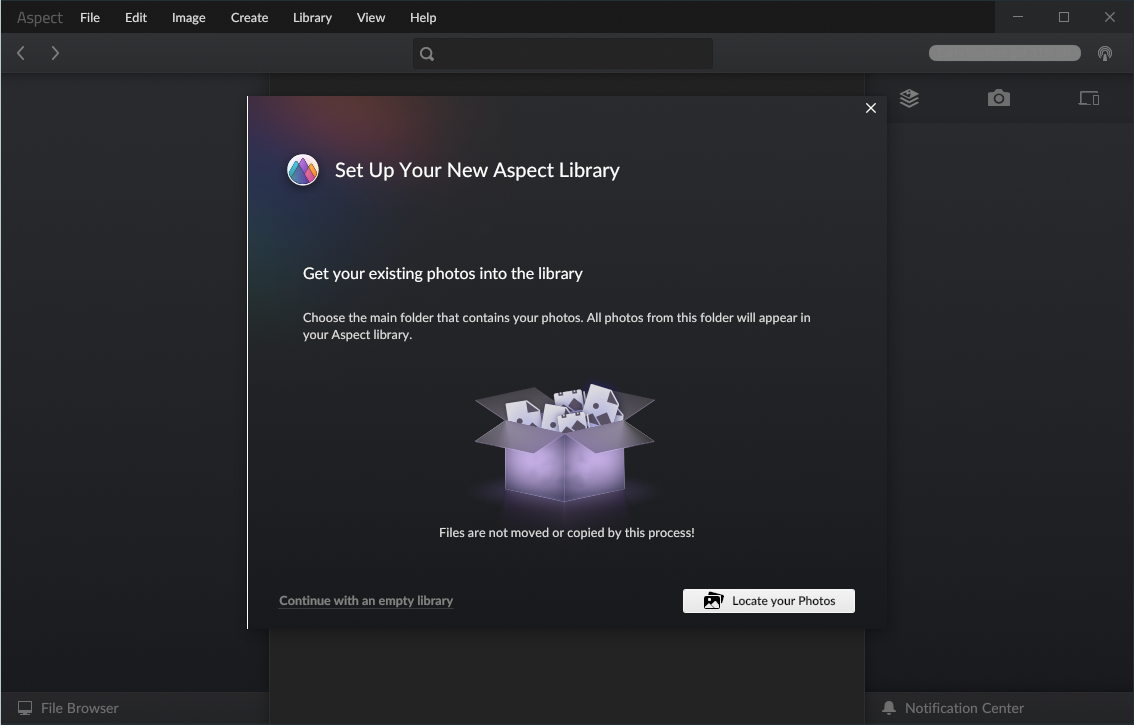Open the Library menu
Viewport: 1134px width, 725px height.
tap(312, 17)
